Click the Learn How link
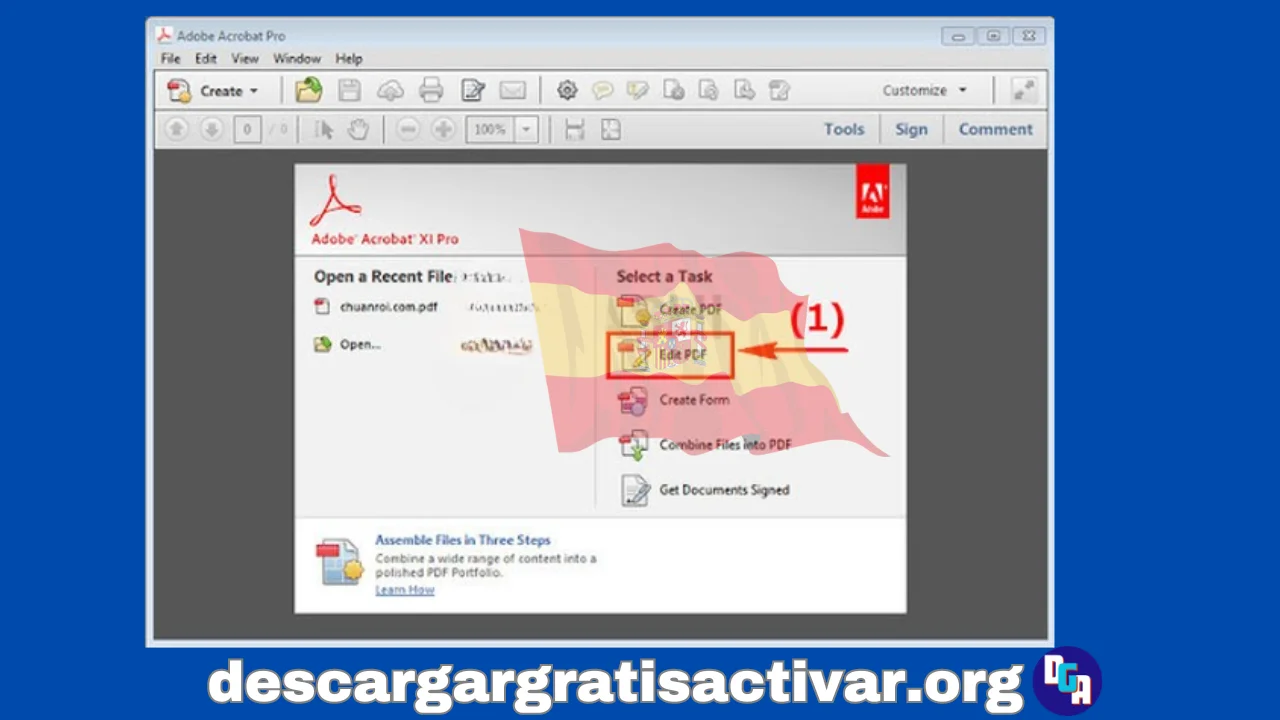This screenshot has height=720, width=1280. (x=405, y=590)
